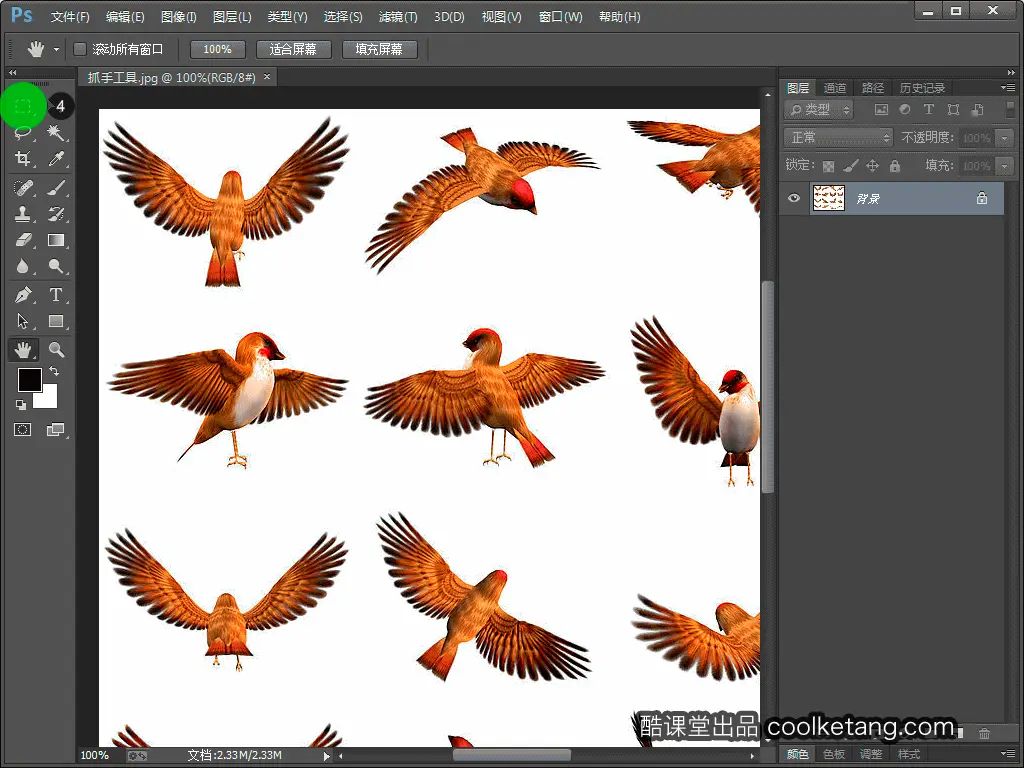Screen dimensions: 1024x768
Task: Open the Layers panel flyout menu
Action: point(1008,87)
